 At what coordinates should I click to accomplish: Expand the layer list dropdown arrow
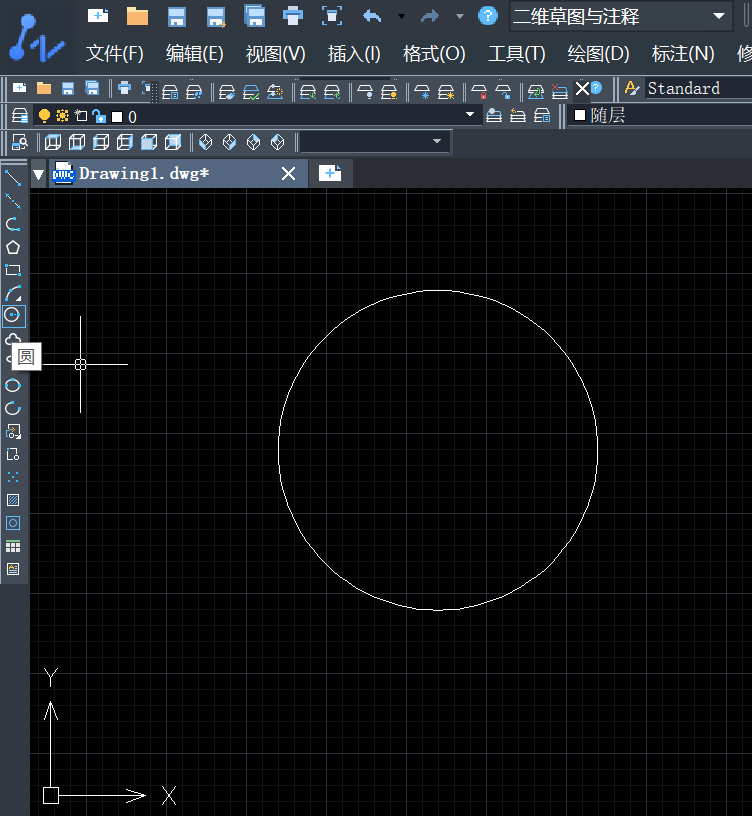469,114
